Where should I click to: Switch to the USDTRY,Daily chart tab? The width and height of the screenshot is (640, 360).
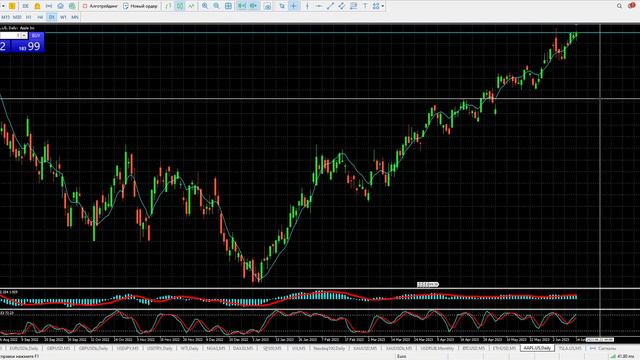tap(160, 348)
